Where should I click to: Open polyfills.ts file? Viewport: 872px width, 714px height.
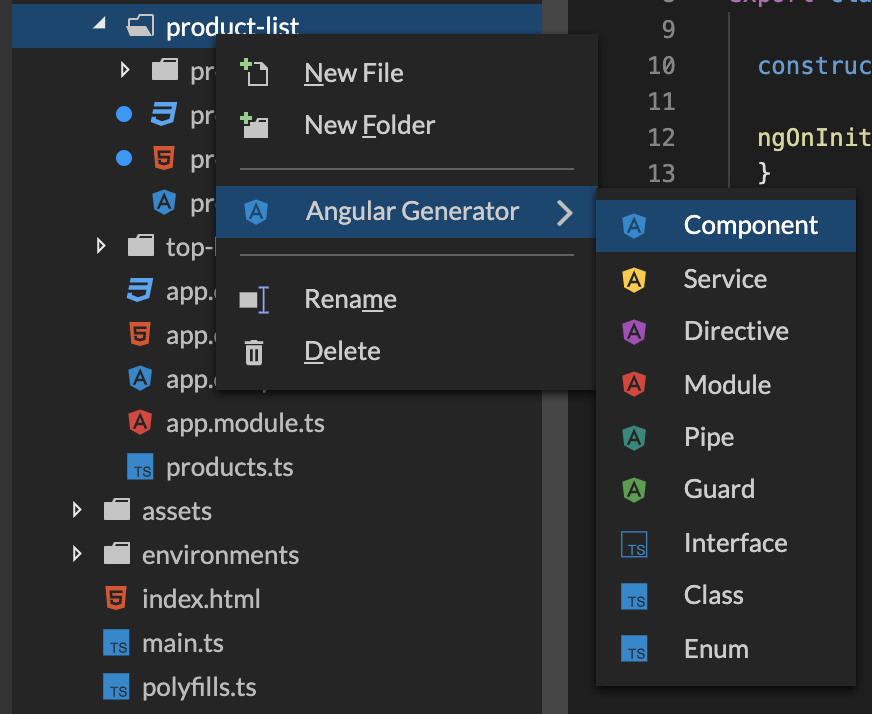click(x=200, y=688)
